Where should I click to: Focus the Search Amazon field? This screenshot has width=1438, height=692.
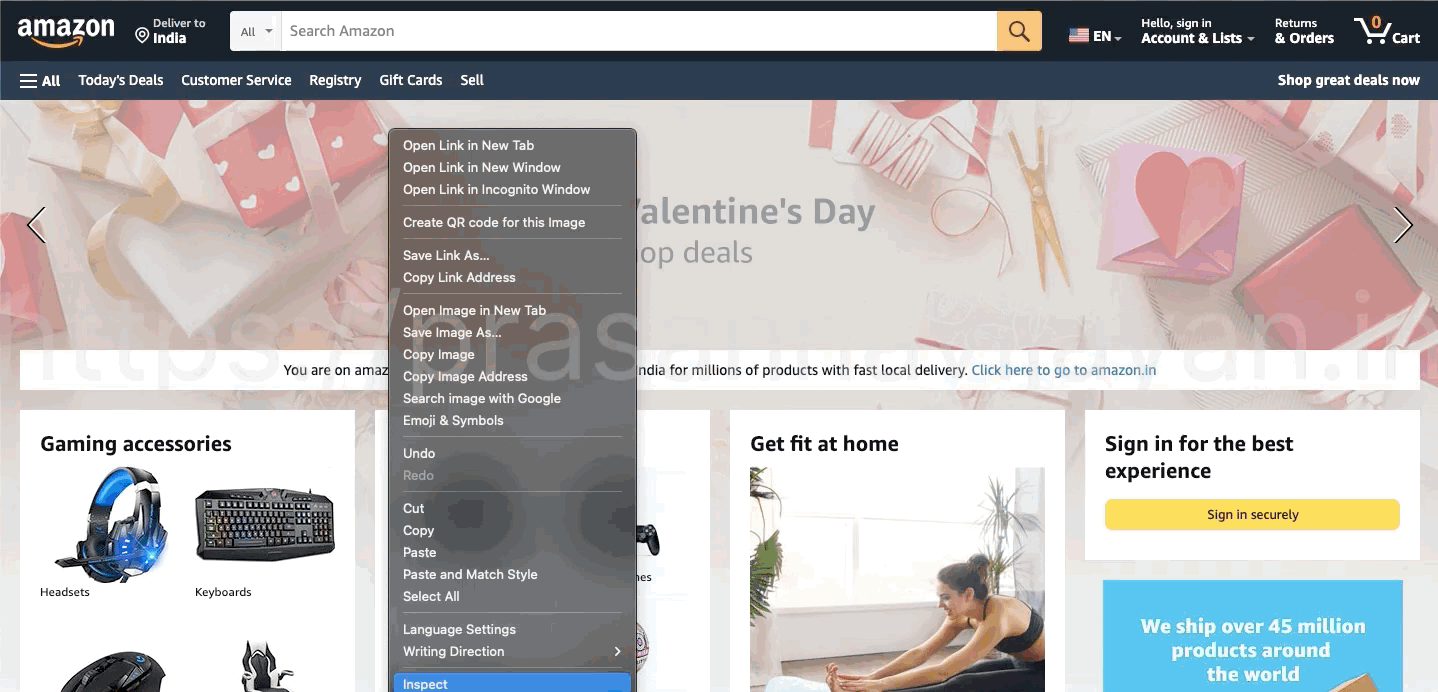point(639,31)
